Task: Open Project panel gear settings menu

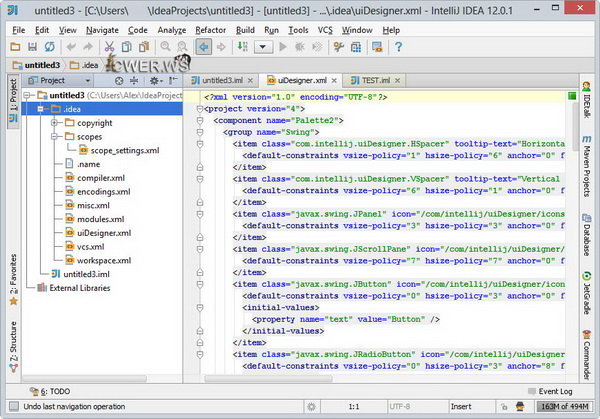Action: coord(155,81)
